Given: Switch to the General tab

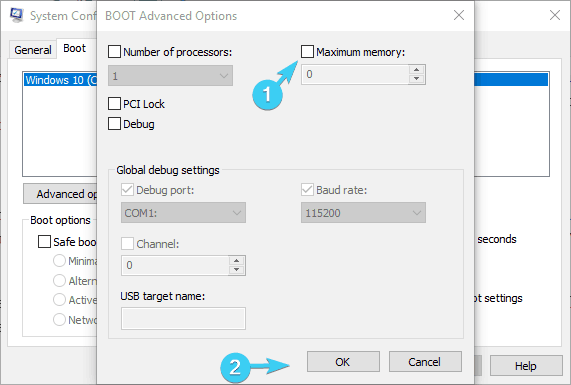Looking at the screenshot, I should pyautogui.click(x=33, y=50).
